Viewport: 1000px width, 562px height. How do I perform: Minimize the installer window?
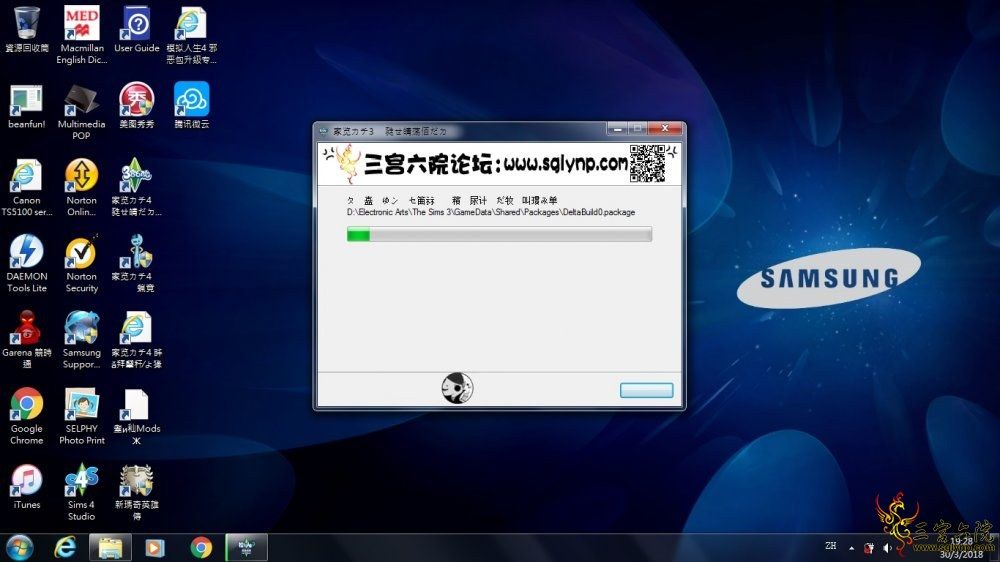click(x=617, y=128)
